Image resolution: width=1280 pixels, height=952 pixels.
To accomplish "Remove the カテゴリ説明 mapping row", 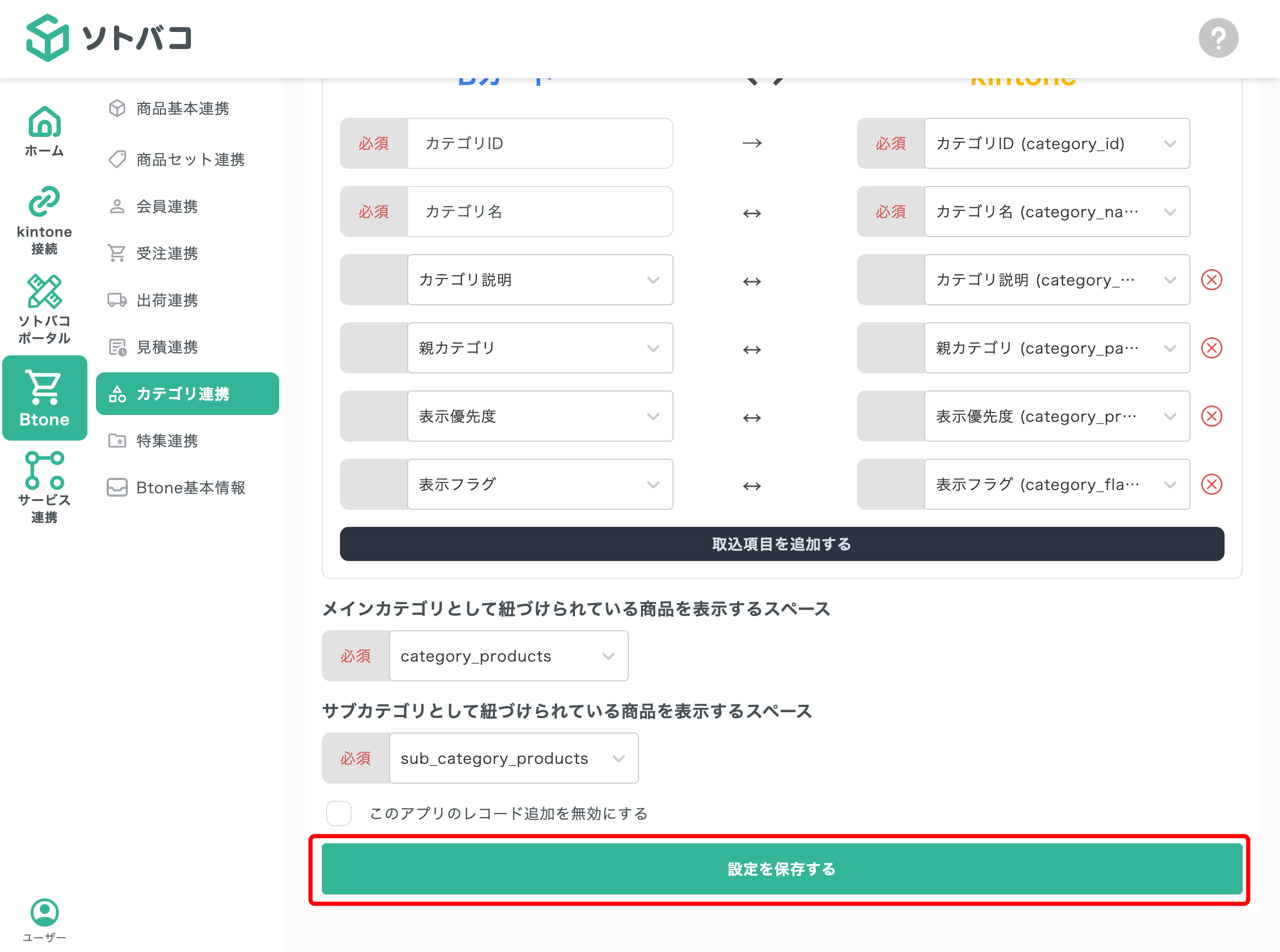I will pyautogui.click(x=1212, y=280).
